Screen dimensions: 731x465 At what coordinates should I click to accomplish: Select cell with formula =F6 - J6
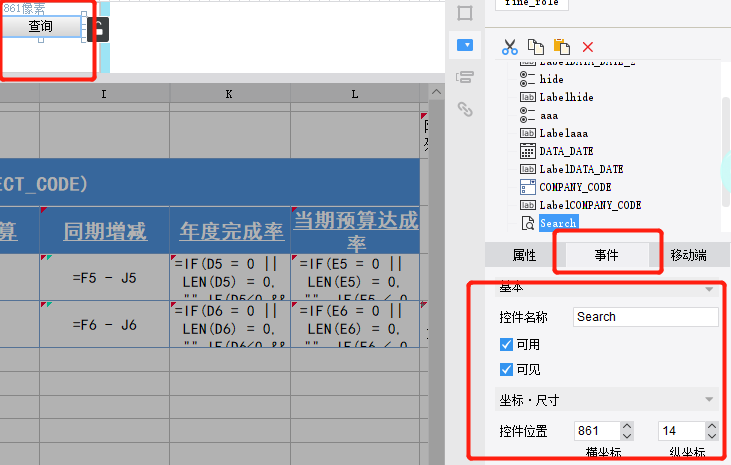tap(104, 324)
